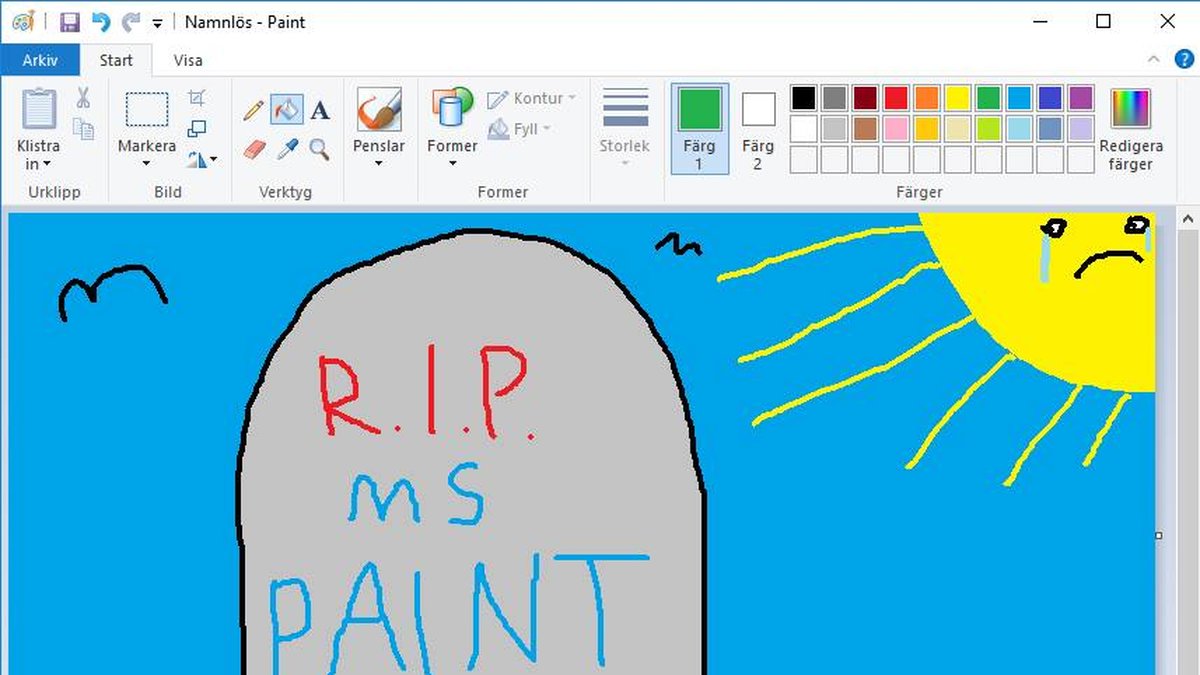This screenshot has width=1200, height=675.
Task: Collapse the ribbon with the chevron
Action: (1154, 60)
